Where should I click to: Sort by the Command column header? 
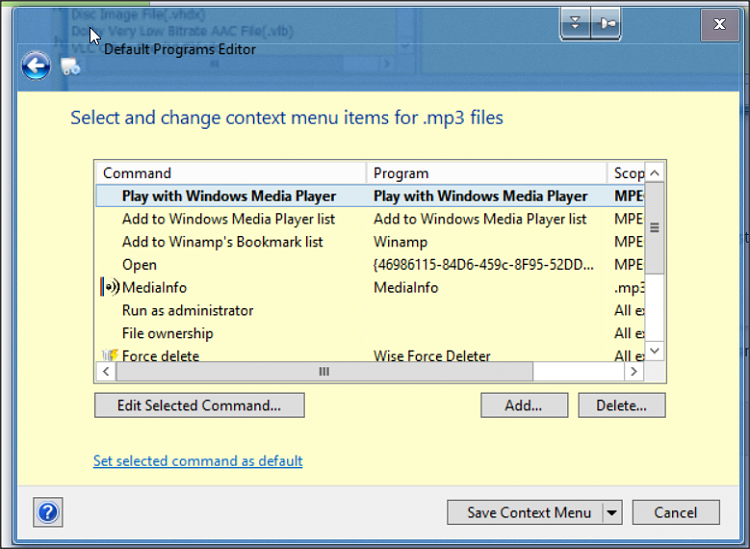click(232, 173)
